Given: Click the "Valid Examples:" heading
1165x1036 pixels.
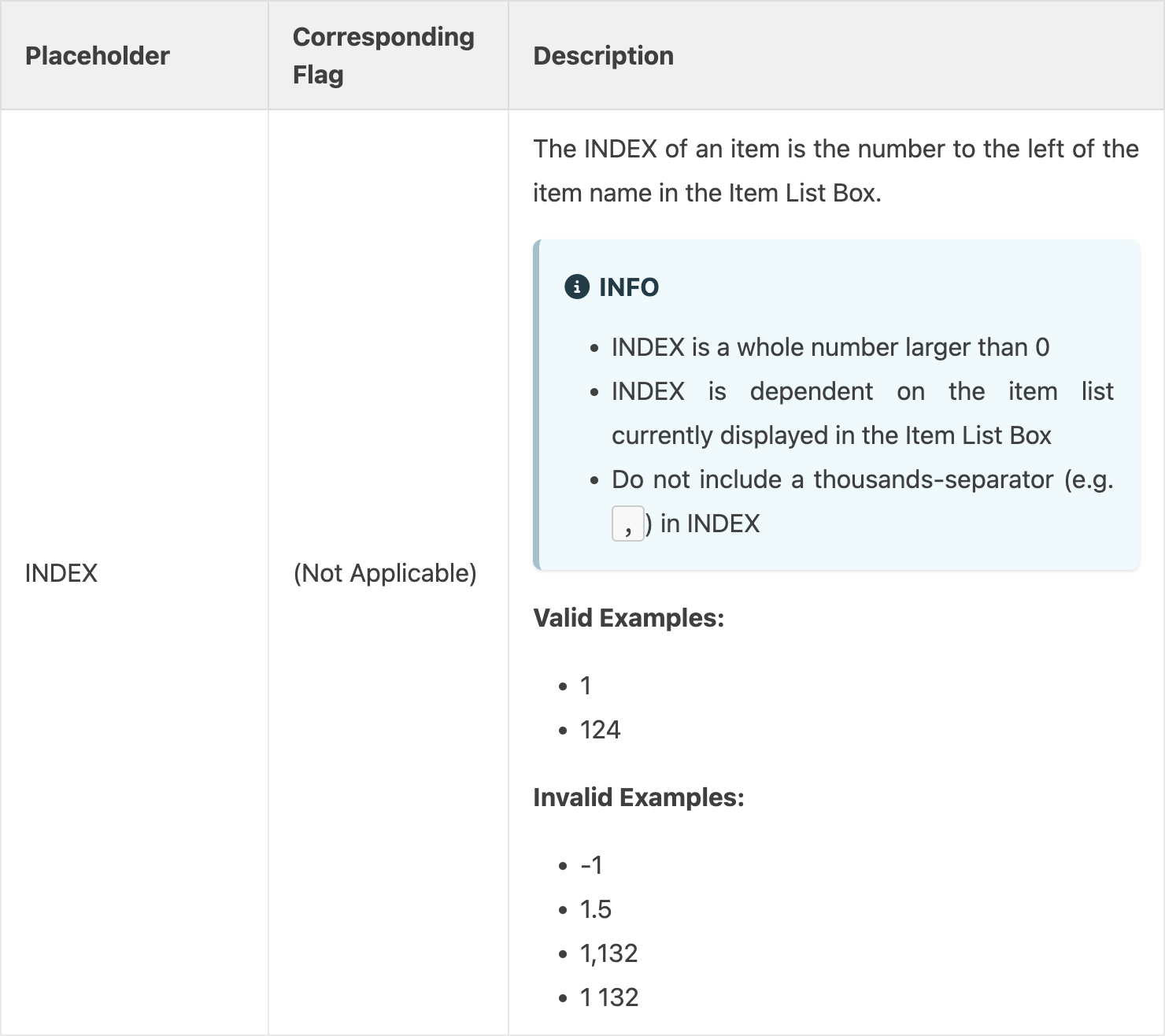Looking at the screenshot, I should coord(628,618).
